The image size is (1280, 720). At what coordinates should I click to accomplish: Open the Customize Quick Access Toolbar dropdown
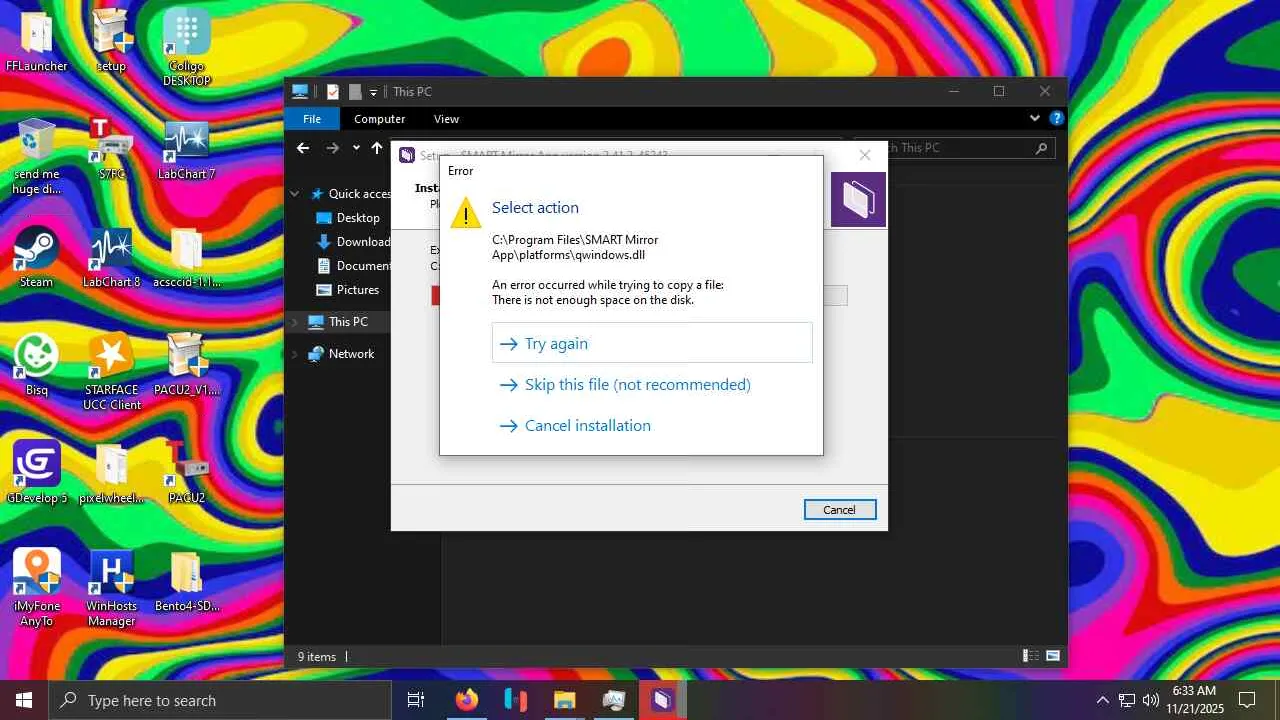pos(373,92)
